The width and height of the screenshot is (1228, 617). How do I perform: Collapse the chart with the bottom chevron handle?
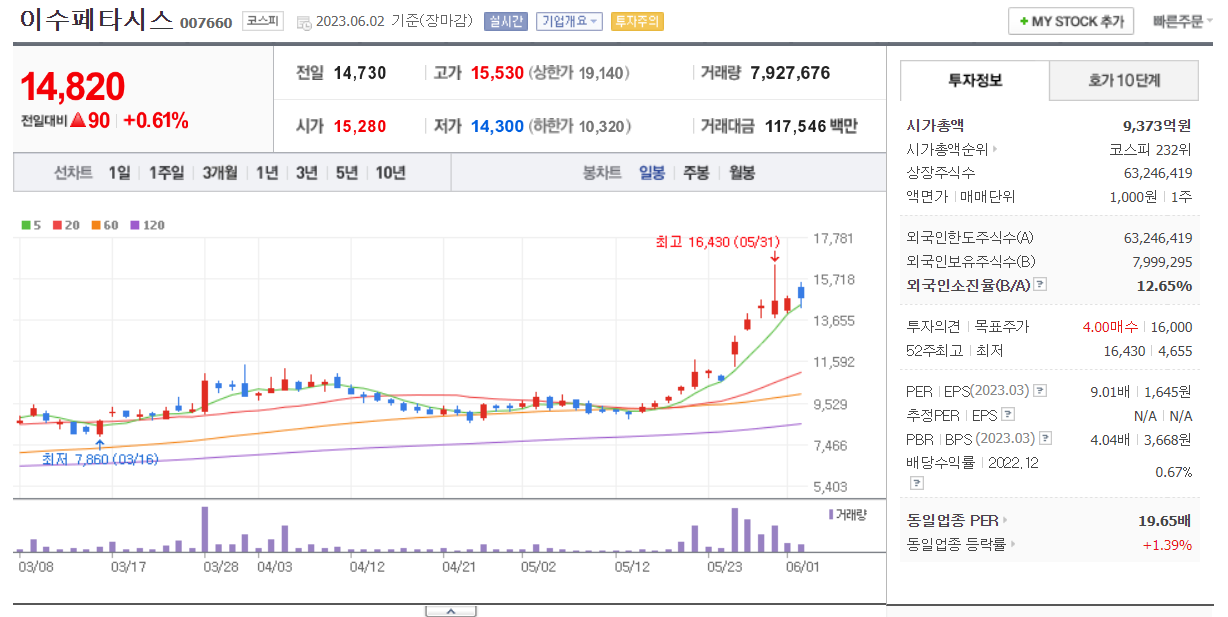[450, 611]
